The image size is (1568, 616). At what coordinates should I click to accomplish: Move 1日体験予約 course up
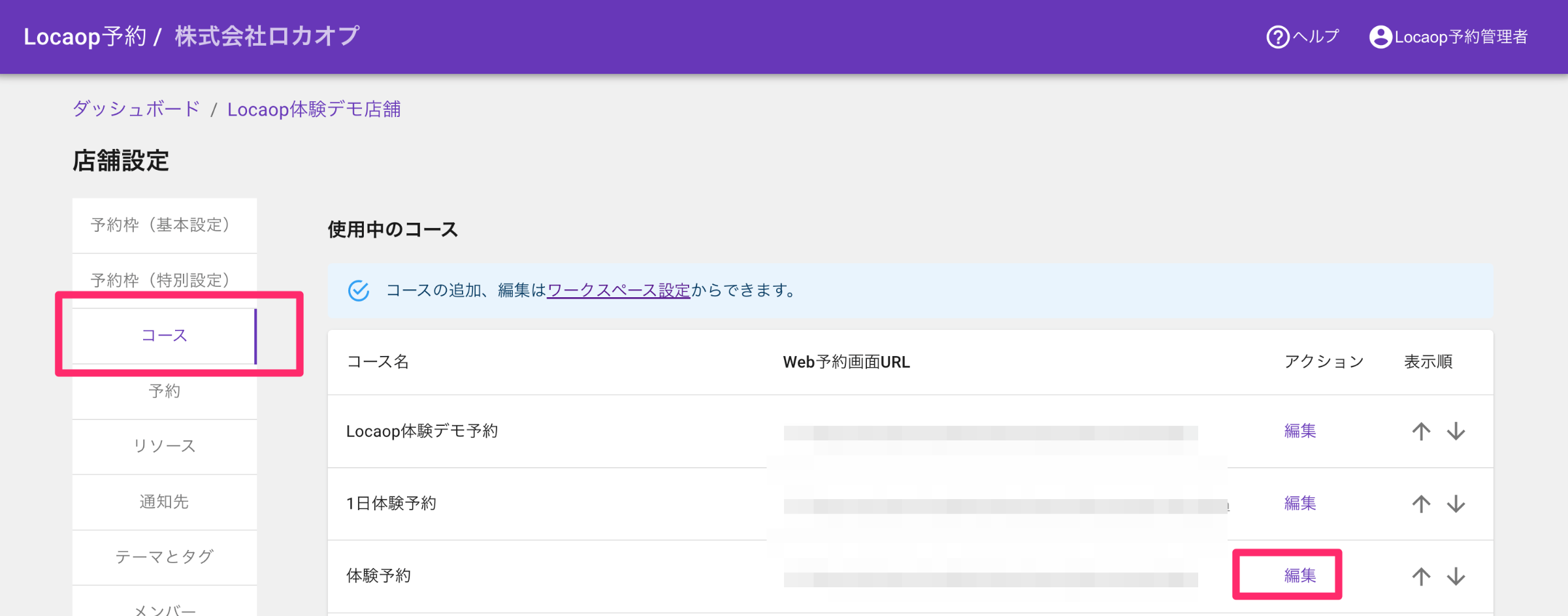(x=1421, y=504)
